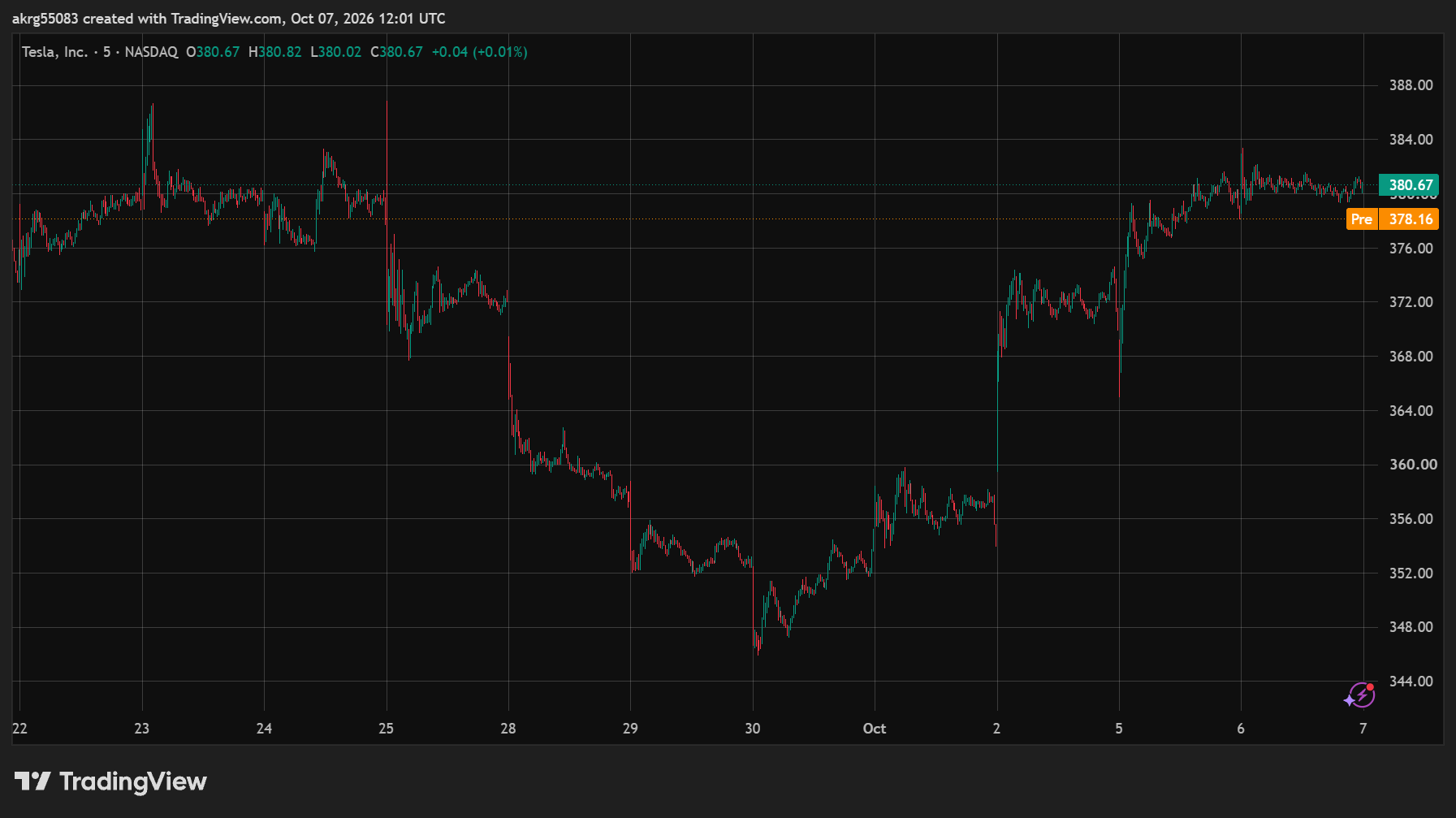1456x818 pixels.
Task: Click the 29 date label on time axis
Action: coord(630,729)
